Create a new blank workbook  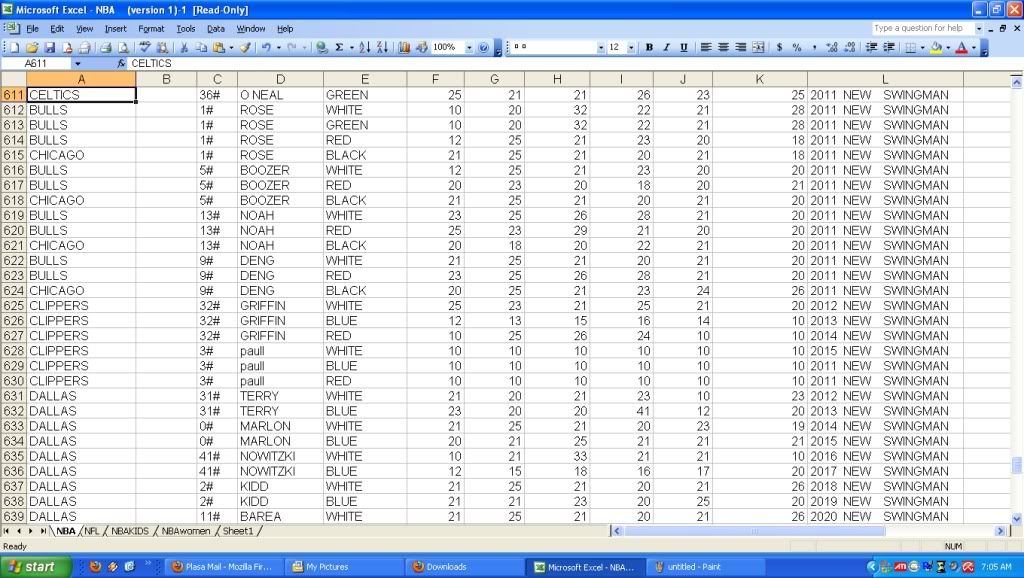[15, 48]
